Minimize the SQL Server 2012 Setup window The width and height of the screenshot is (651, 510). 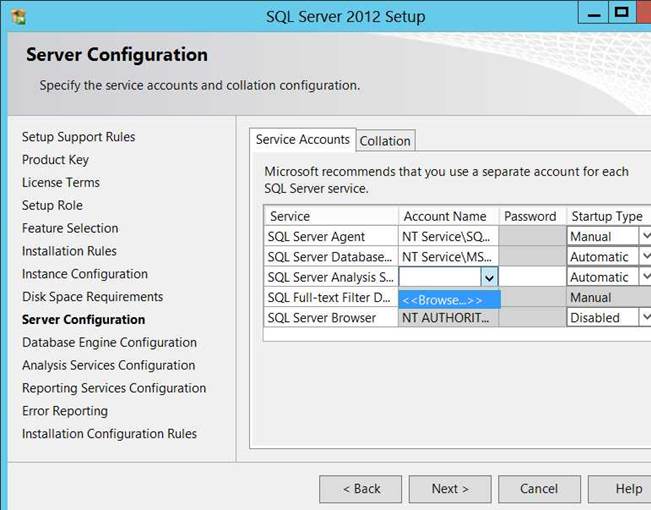click(594, 12)
